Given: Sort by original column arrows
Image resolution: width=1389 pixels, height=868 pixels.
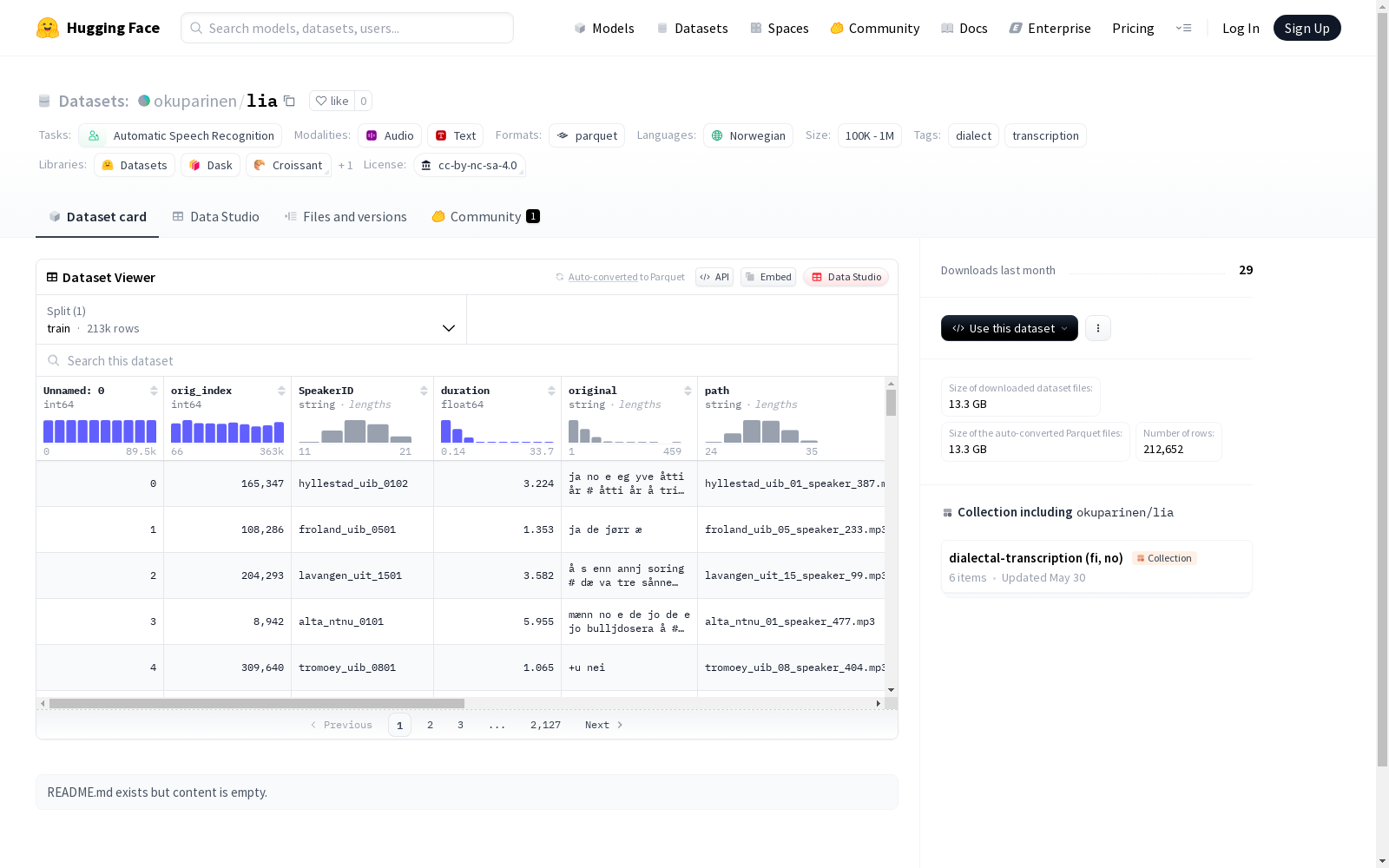Looking at the screenshot, I should coord(688,391).
